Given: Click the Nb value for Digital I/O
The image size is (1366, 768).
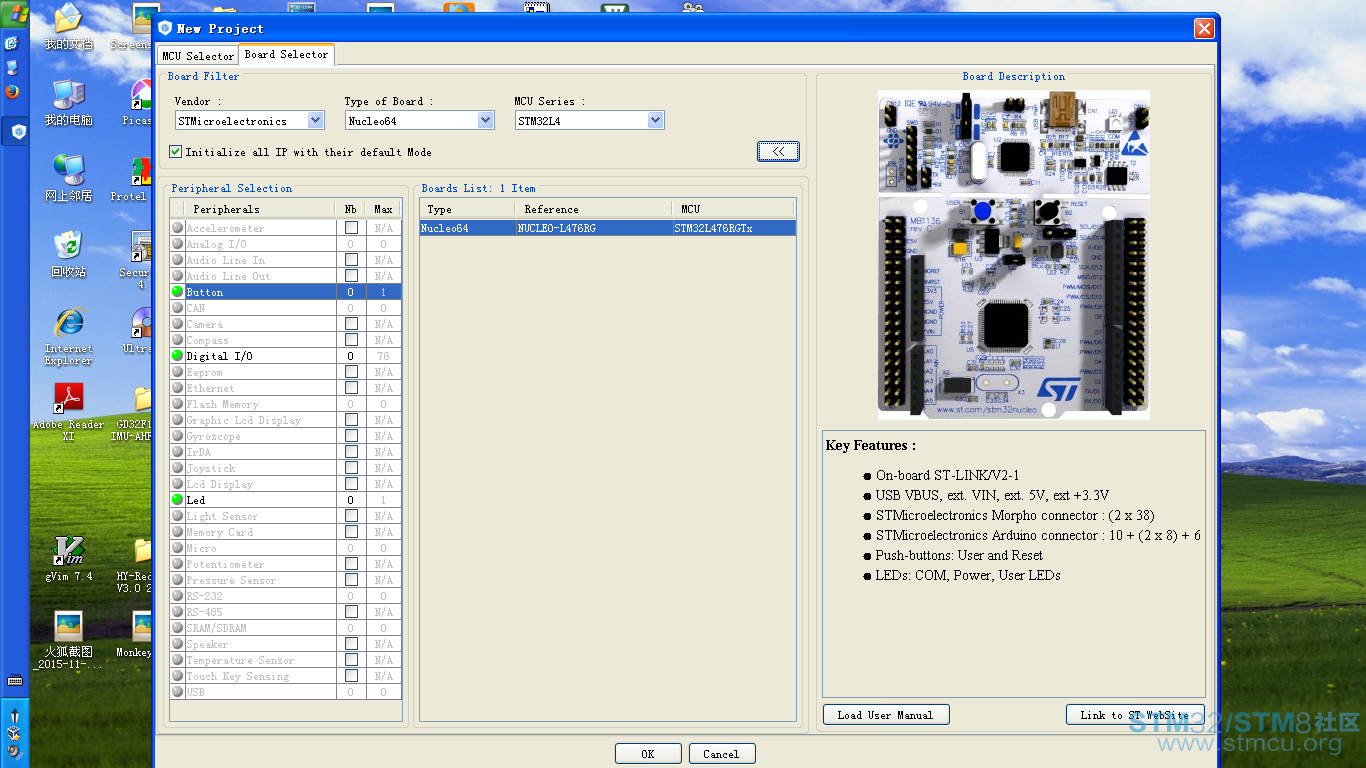Looking at the screenshot, I should tap(350, 356).
